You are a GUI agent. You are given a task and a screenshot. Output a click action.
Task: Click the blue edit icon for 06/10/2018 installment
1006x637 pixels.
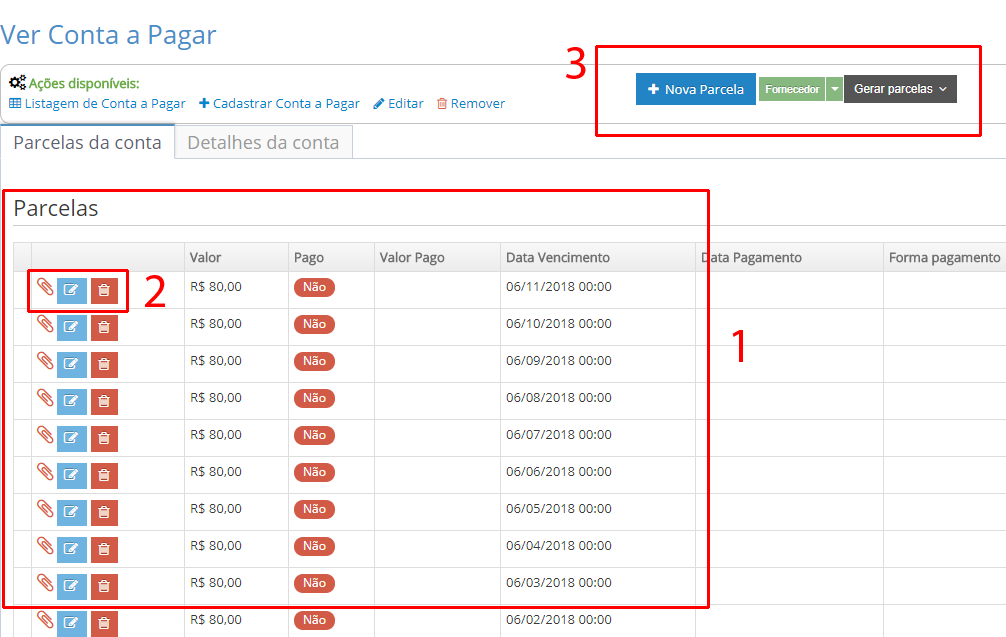tap(71, 328)
